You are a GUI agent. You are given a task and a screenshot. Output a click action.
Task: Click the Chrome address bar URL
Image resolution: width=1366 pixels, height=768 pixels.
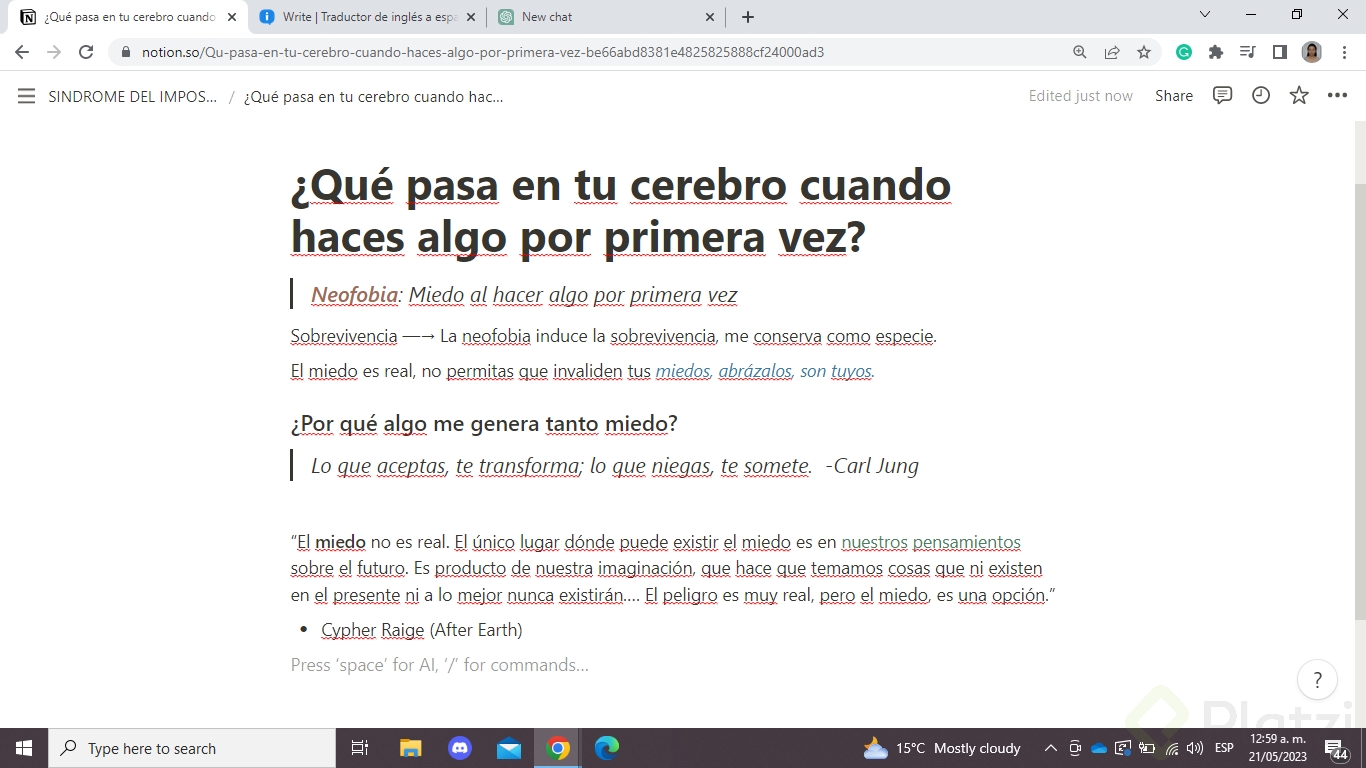(483, 52)
